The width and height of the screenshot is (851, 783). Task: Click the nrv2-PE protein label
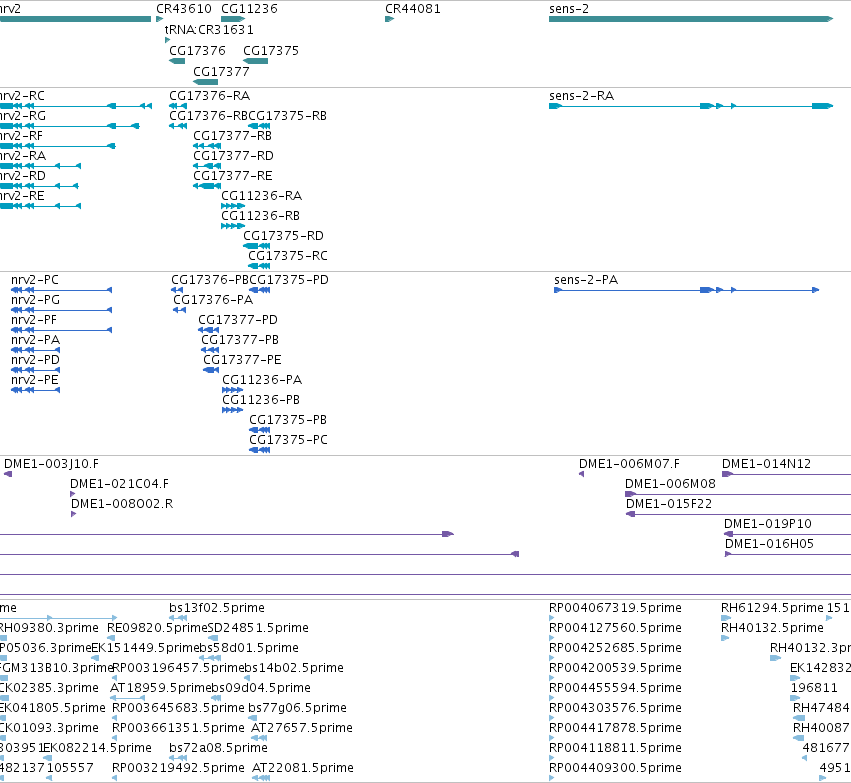[x=35, y=380]
